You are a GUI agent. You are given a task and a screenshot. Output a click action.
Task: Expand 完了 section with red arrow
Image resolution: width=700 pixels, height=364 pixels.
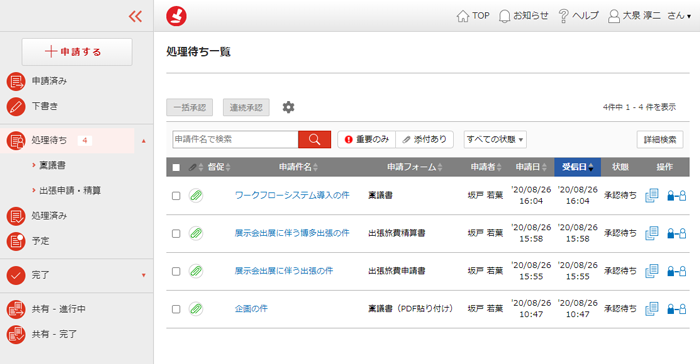pyautogui.click(x=144, y=276)
